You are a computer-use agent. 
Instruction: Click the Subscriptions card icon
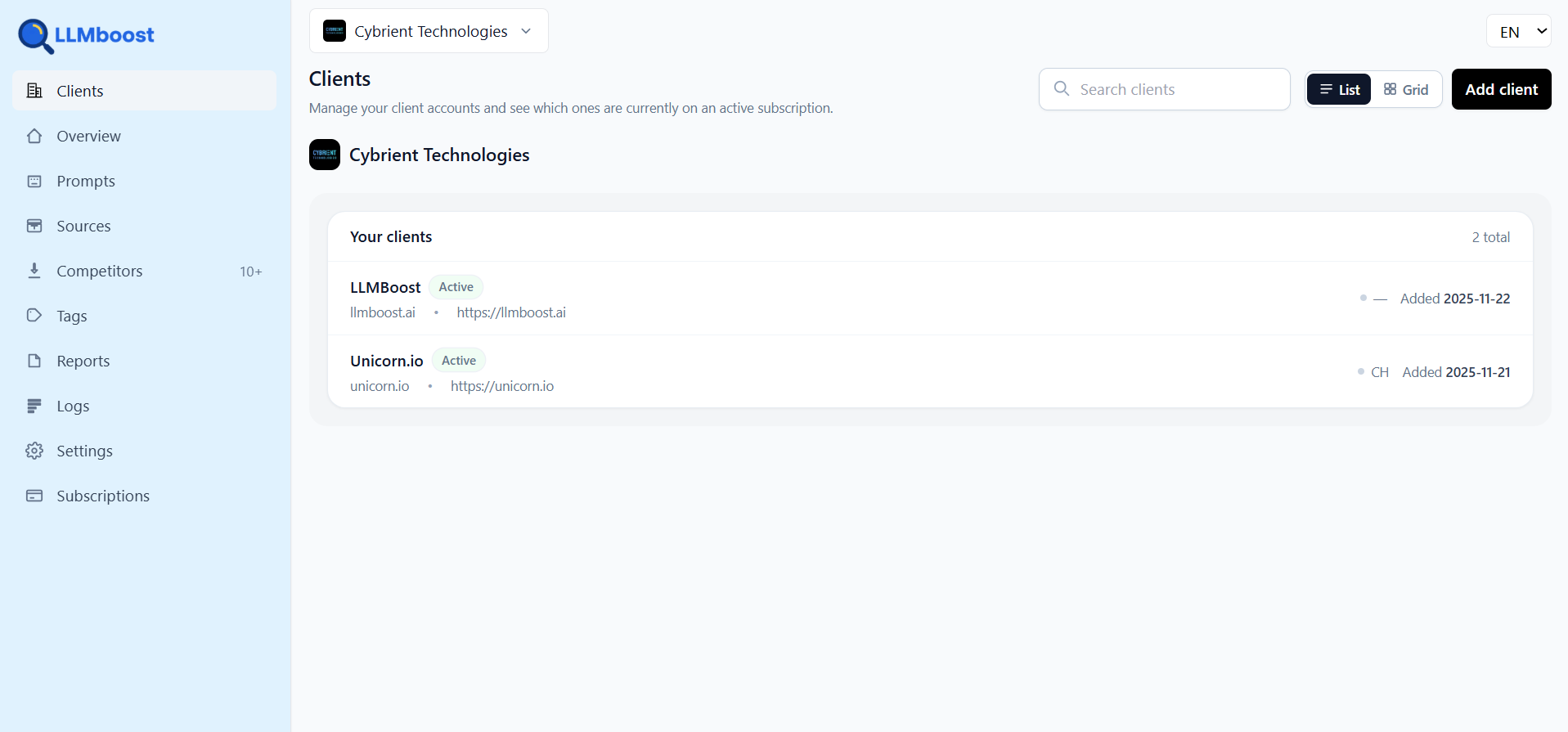pos(34,496)
